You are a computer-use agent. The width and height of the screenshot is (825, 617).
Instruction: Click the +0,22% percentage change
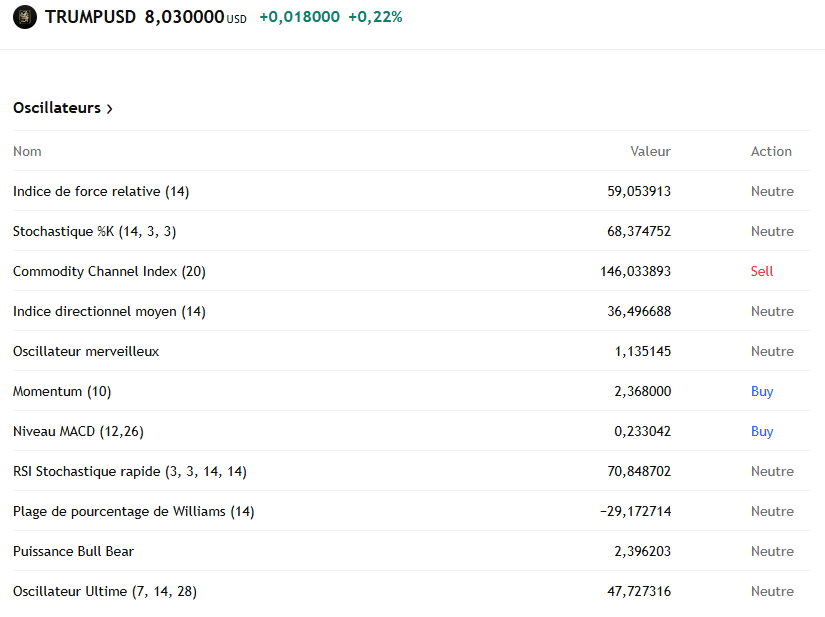pos(376,17)
